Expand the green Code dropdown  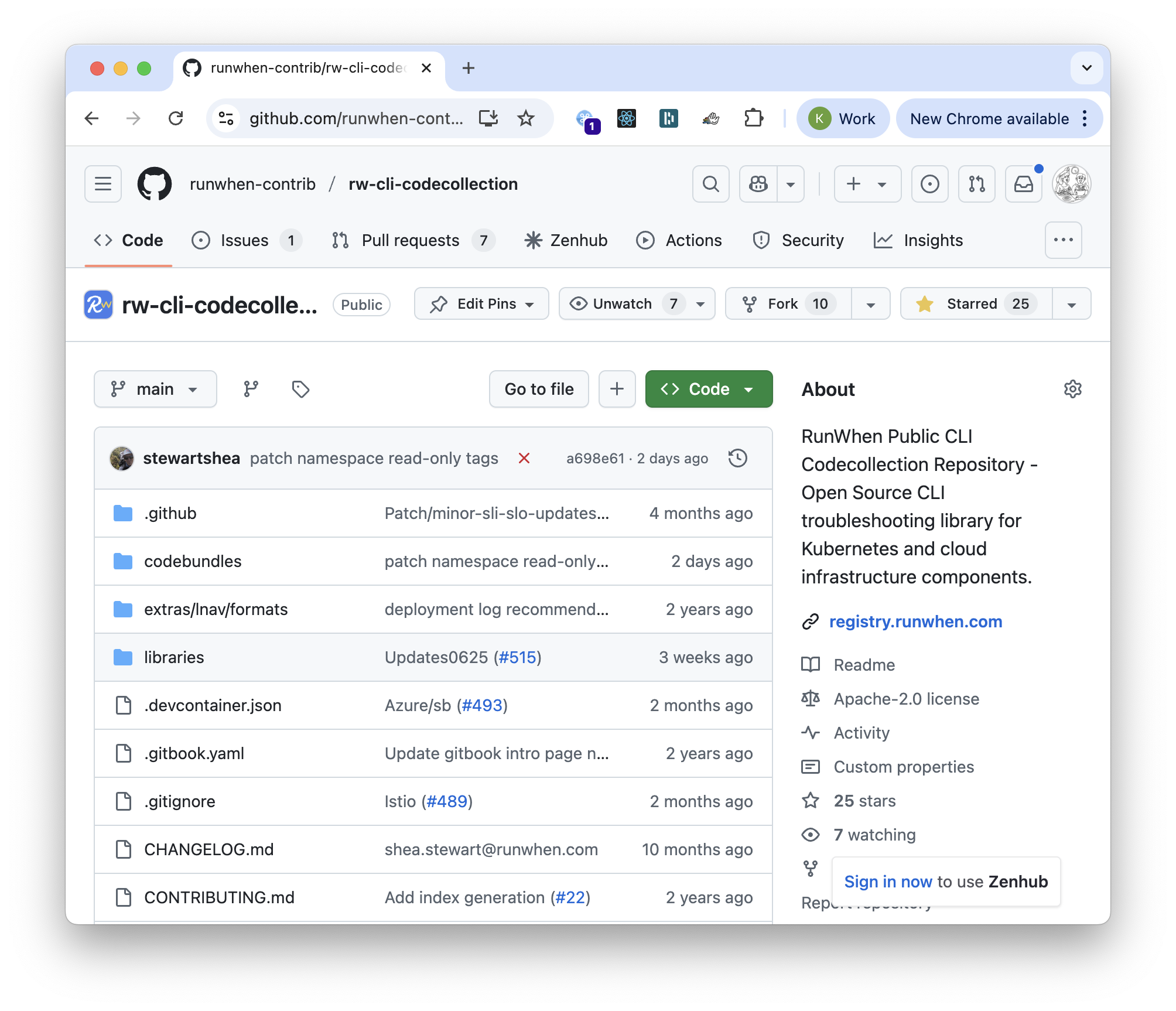point(709,389)
